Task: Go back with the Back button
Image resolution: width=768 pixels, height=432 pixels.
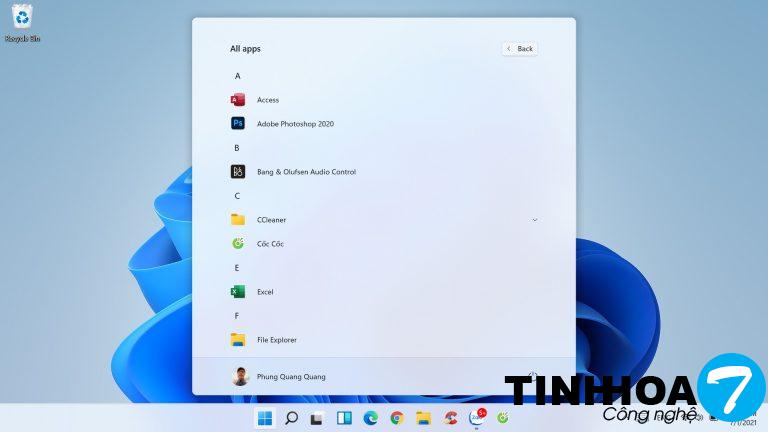Action: (x=520, y=48)
